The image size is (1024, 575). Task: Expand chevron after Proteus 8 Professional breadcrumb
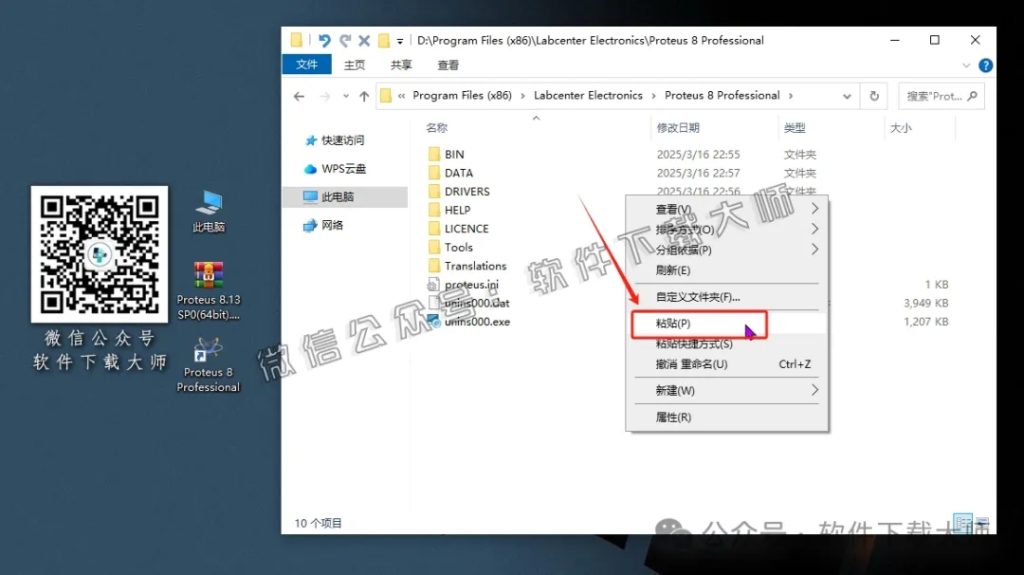pyautogui.click(x=790, y=96)
